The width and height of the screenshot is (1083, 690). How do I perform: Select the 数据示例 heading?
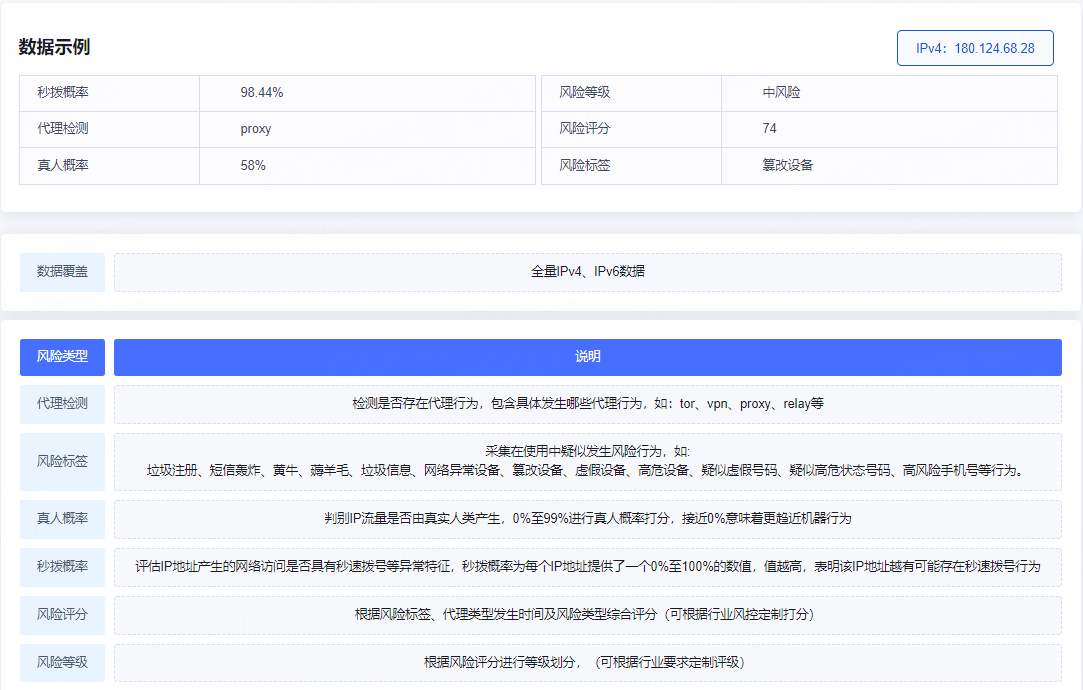tap(55, 47)
